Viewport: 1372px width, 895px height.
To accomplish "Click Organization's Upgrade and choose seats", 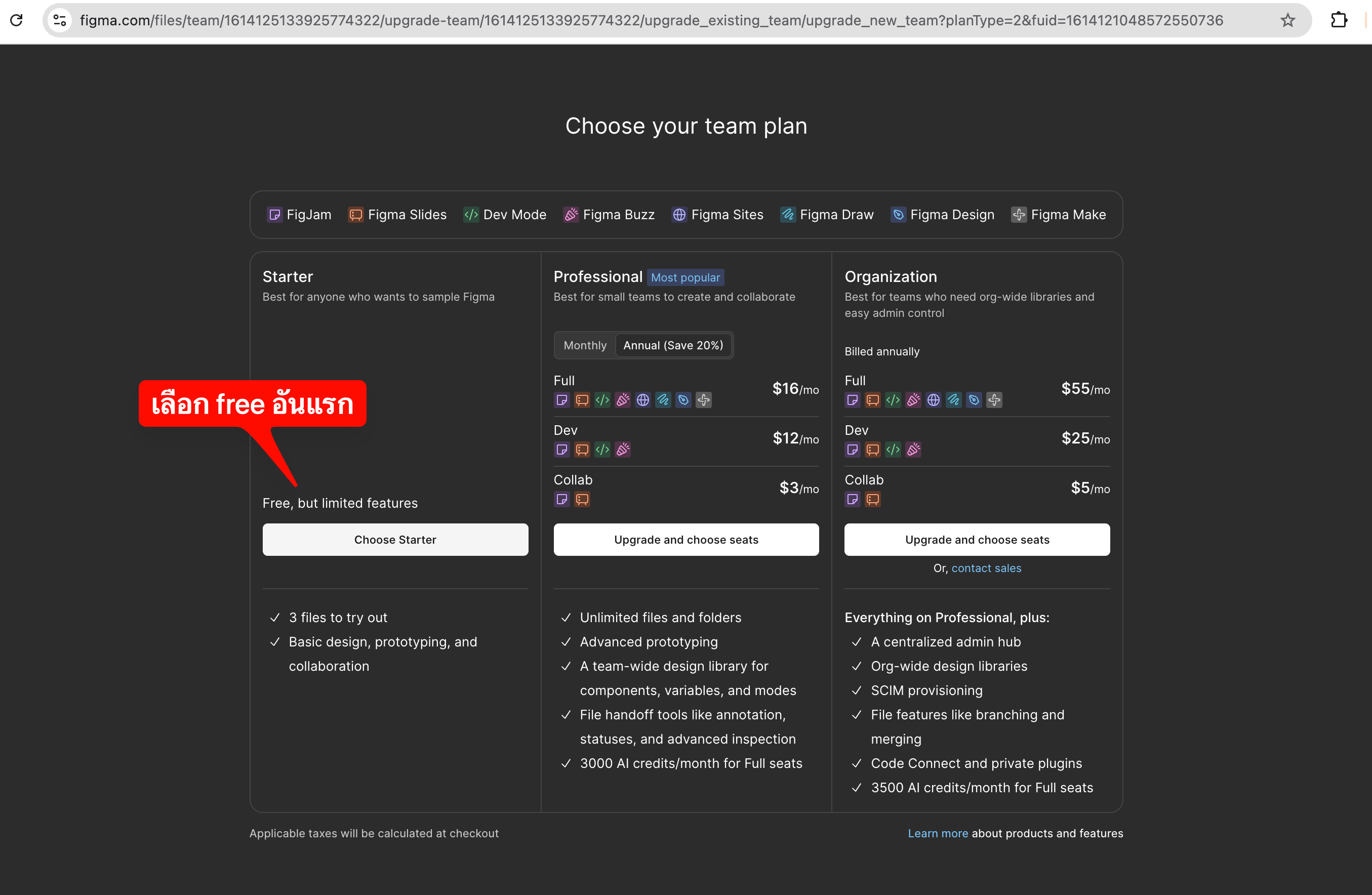I will [977, 540].
